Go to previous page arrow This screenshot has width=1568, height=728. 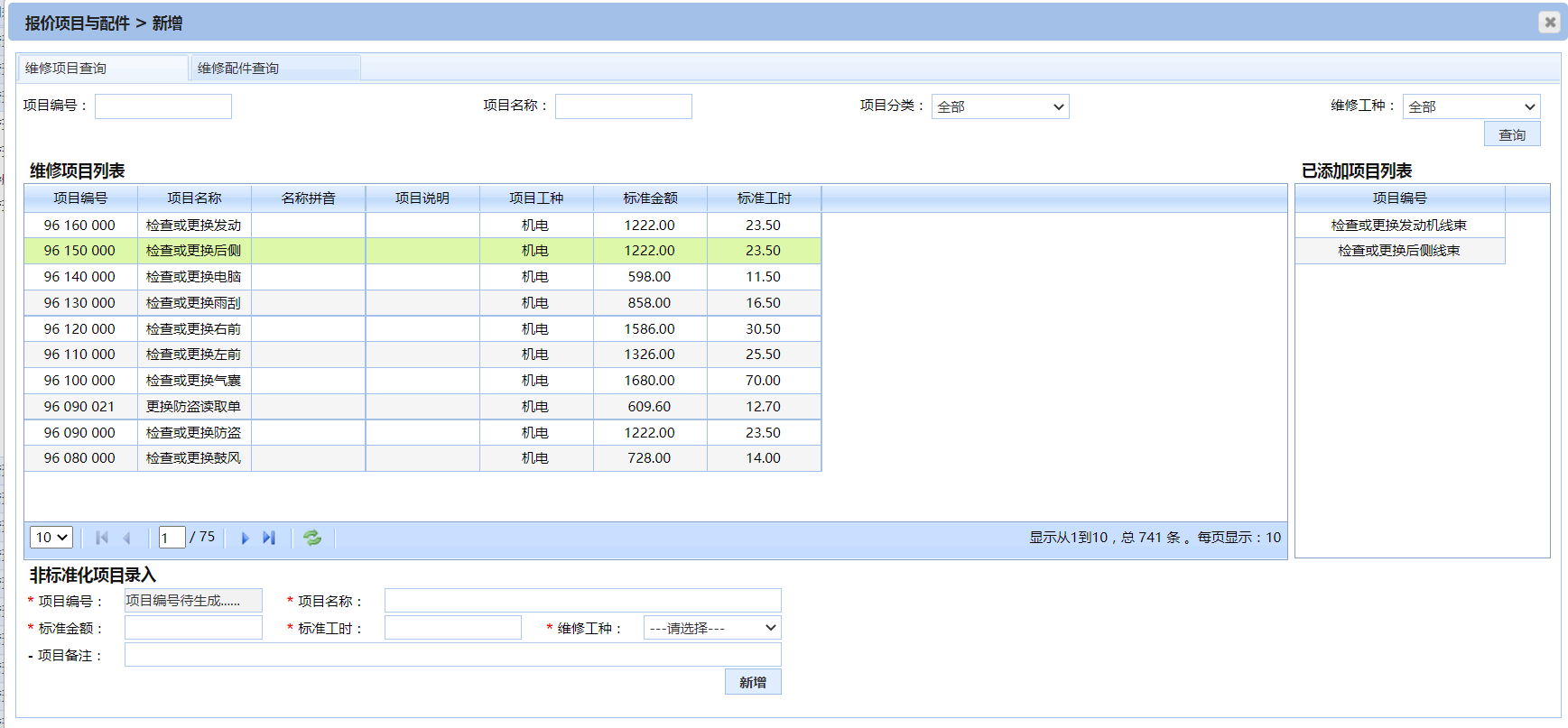click(x=127, y=538)
